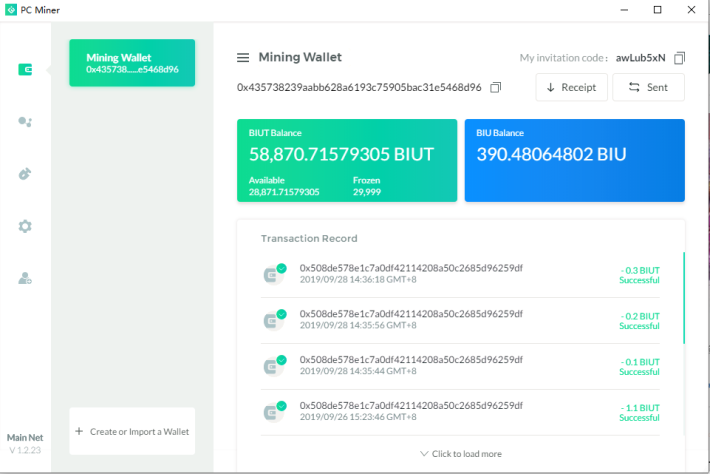Maximize the PC Miner window
The height and width of the screenshot is (474, 710).
(657, 10)
